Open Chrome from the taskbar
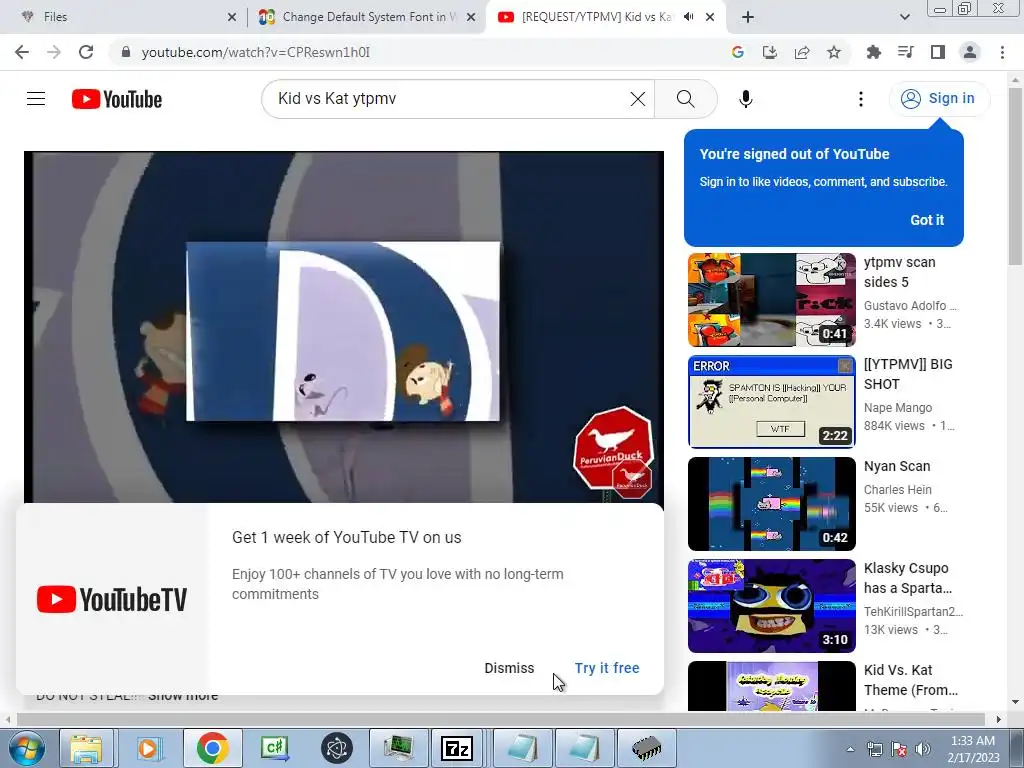The image size is (1024, 768). (x=212, y=748)
